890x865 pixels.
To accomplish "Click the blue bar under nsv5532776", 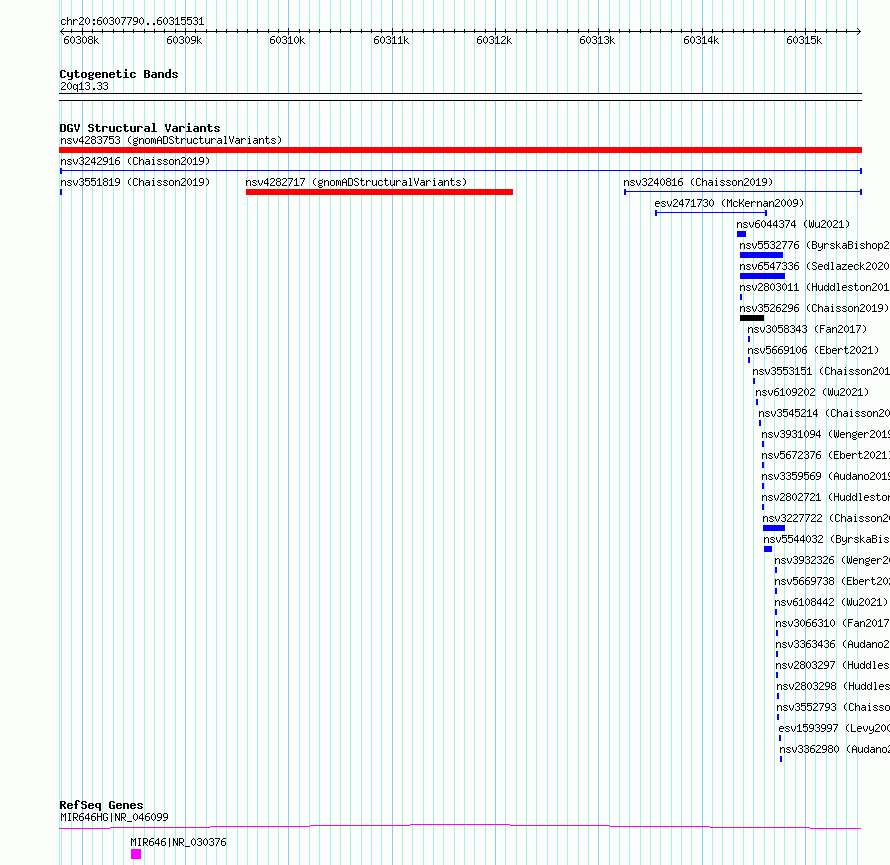I will click(x=761, y=255).
